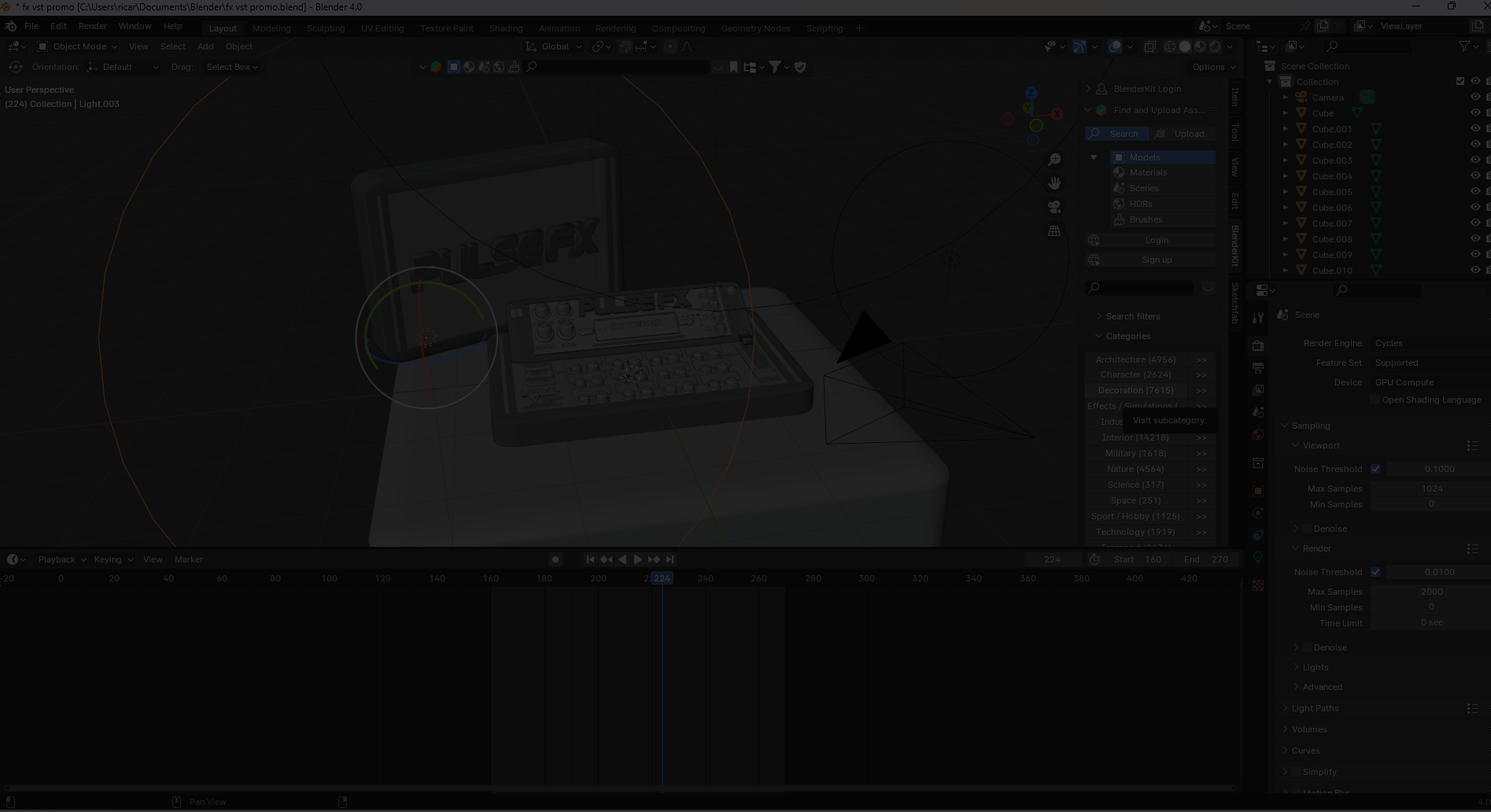
Task: Visit Character subcategories with >> button
Action: pos(1201,375)
